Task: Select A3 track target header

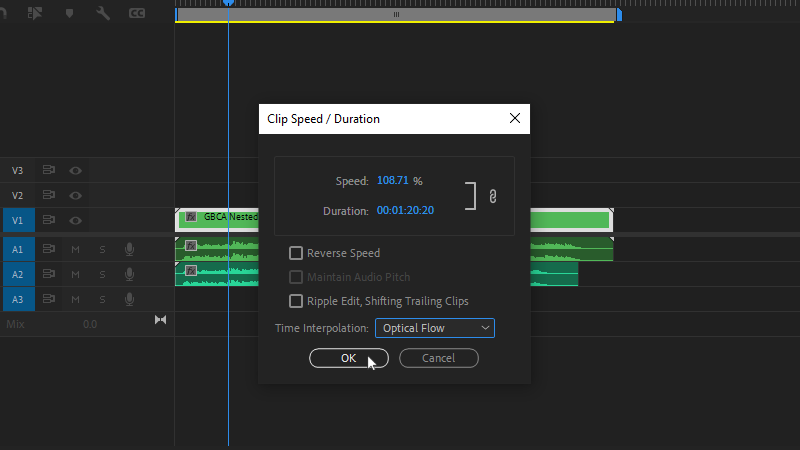Action: pos(19,299)
